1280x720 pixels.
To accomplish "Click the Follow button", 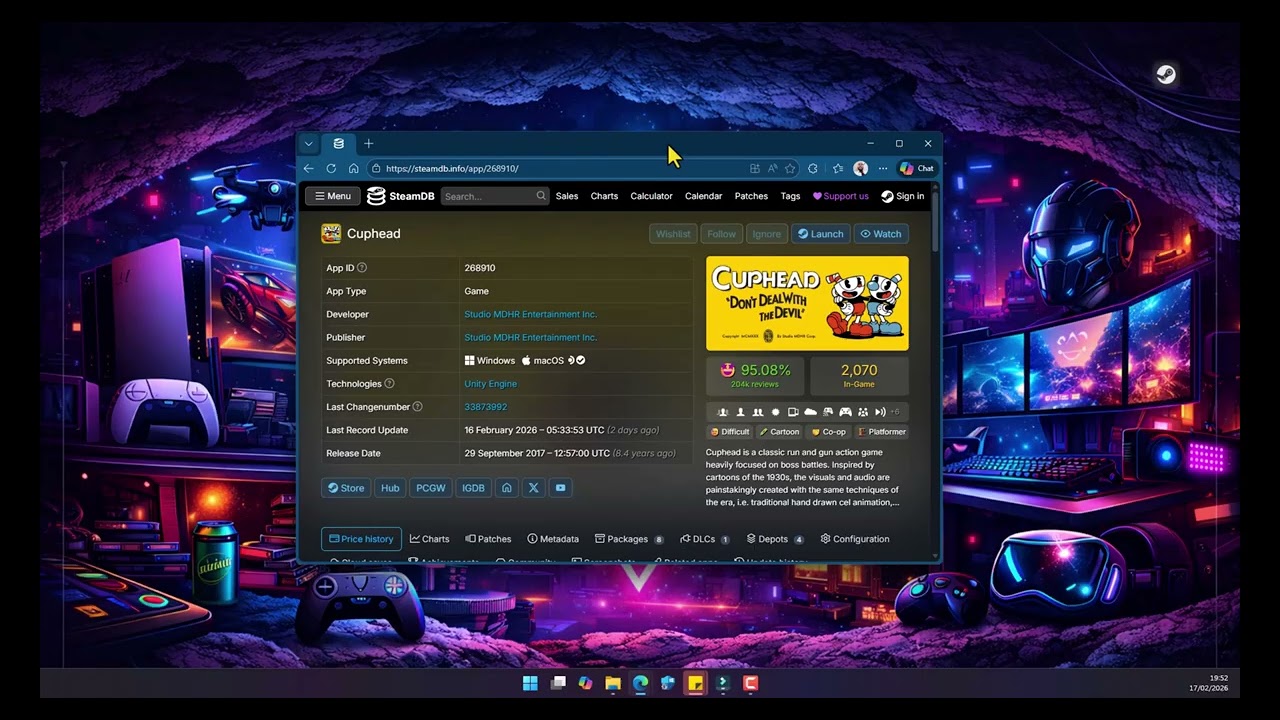I will [721, 234].
